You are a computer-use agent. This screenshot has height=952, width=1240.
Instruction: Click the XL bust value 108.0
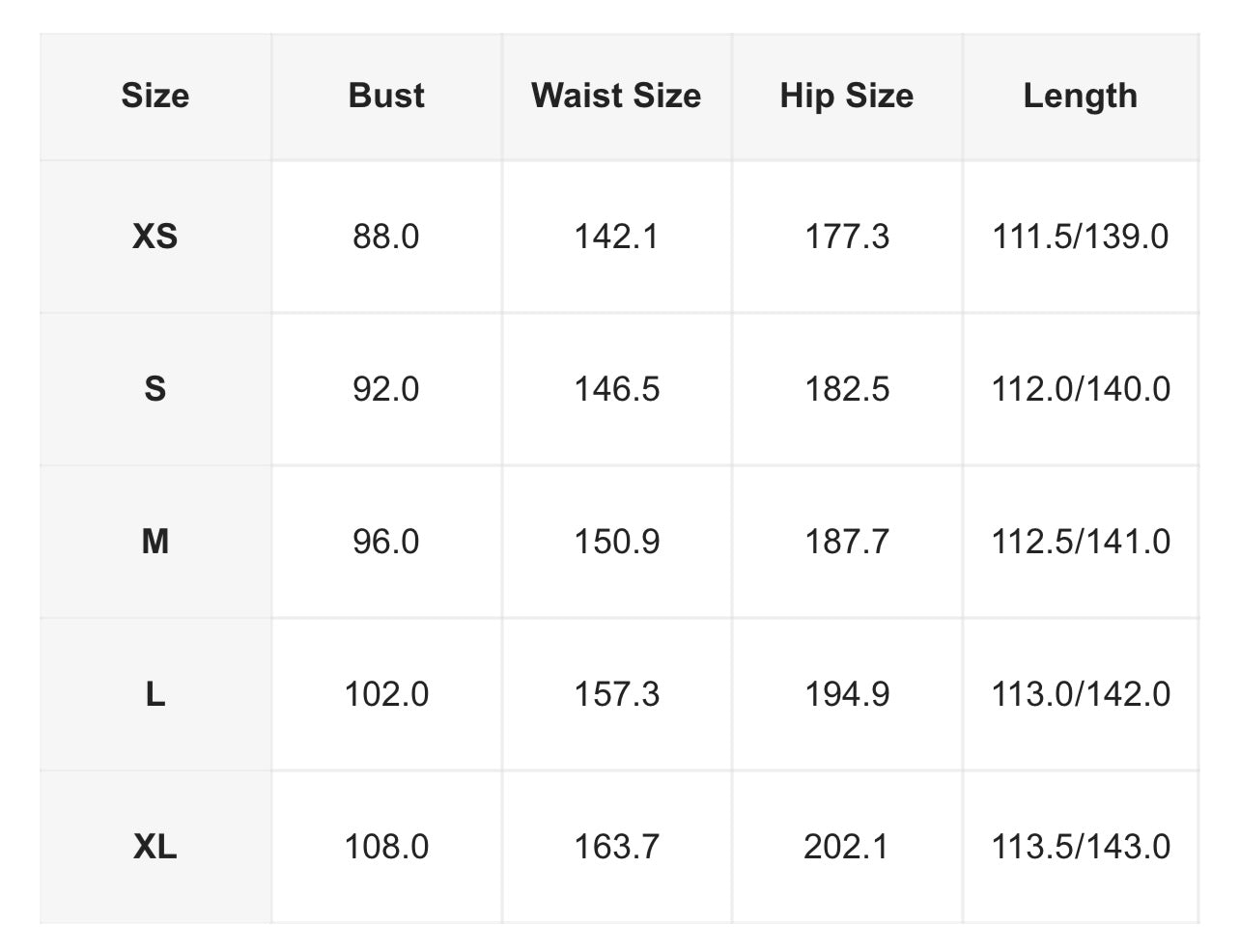point(386,847)
